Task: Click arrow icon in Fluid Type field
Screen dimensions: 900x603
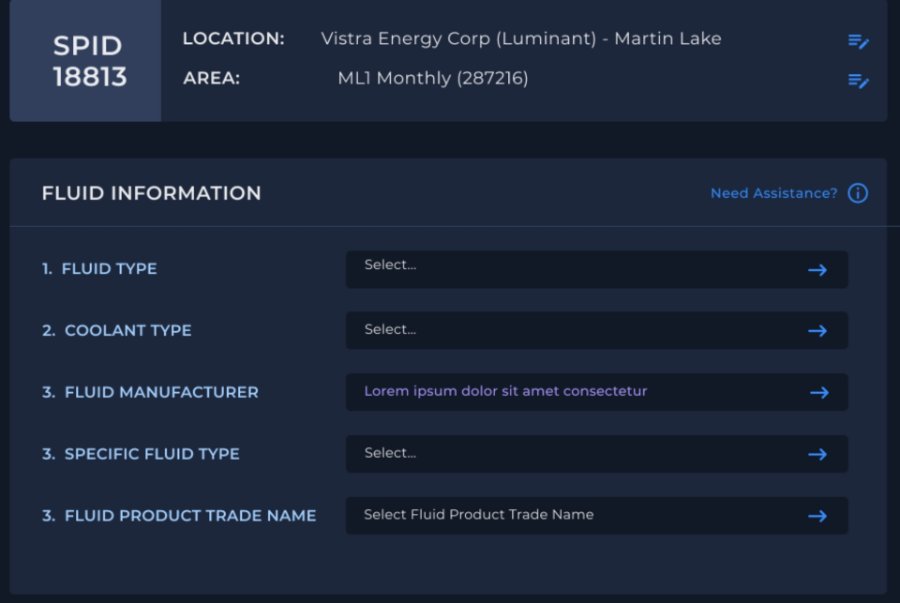Action: click(x=817, y=270)
